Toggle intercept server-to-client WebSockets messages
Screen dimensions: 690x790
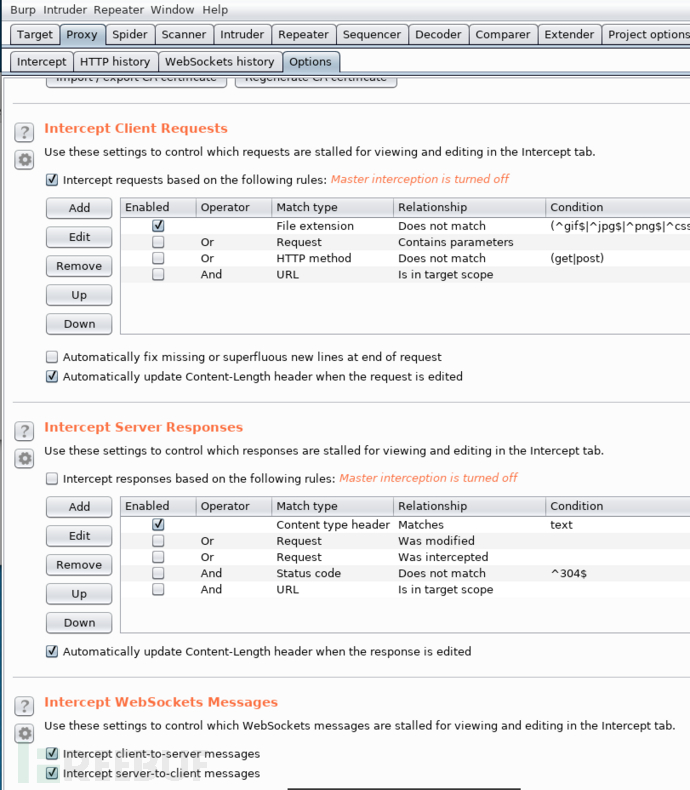52,773
